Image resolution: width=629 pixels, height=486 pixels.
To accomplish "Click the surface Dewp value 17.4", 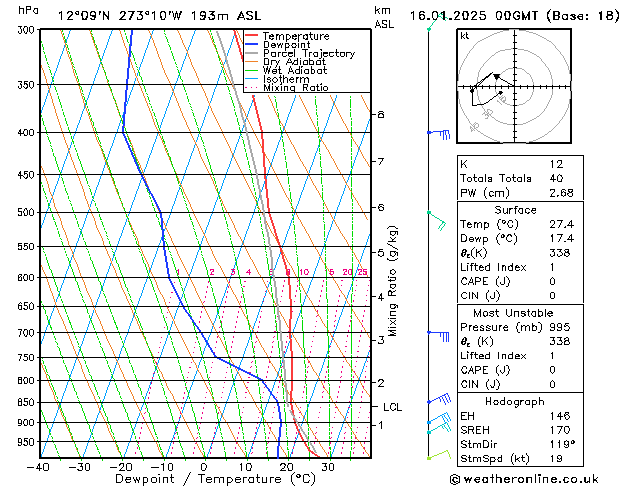I will [562, 239].
